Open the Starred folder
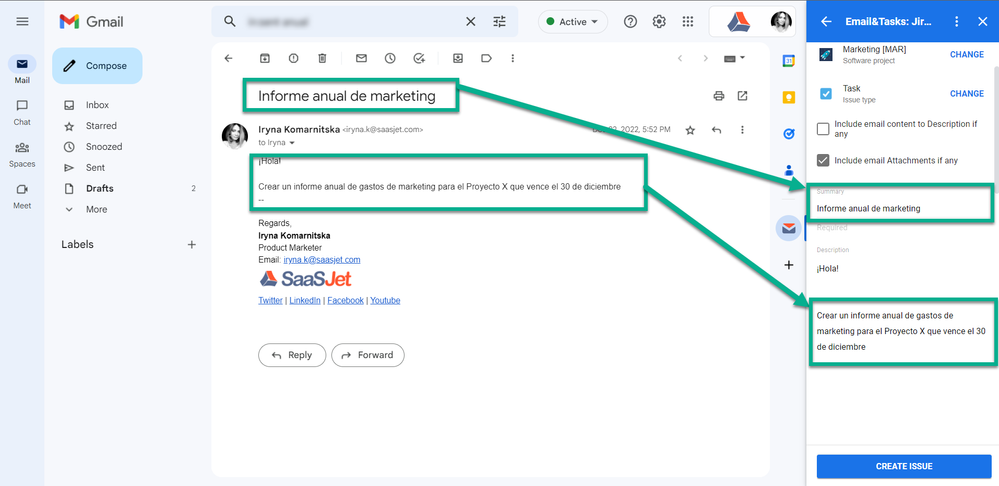This screenshot has width=999, height=486. pyautogui.click(x=101, y=126)
